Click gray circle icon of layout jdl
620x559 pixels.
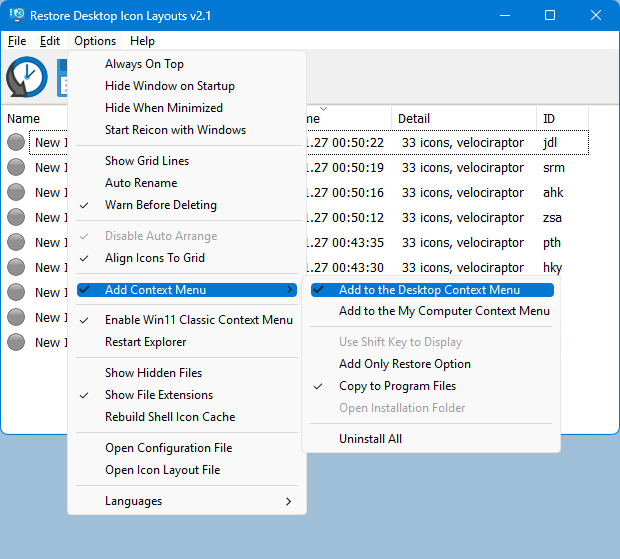(16, 142)
